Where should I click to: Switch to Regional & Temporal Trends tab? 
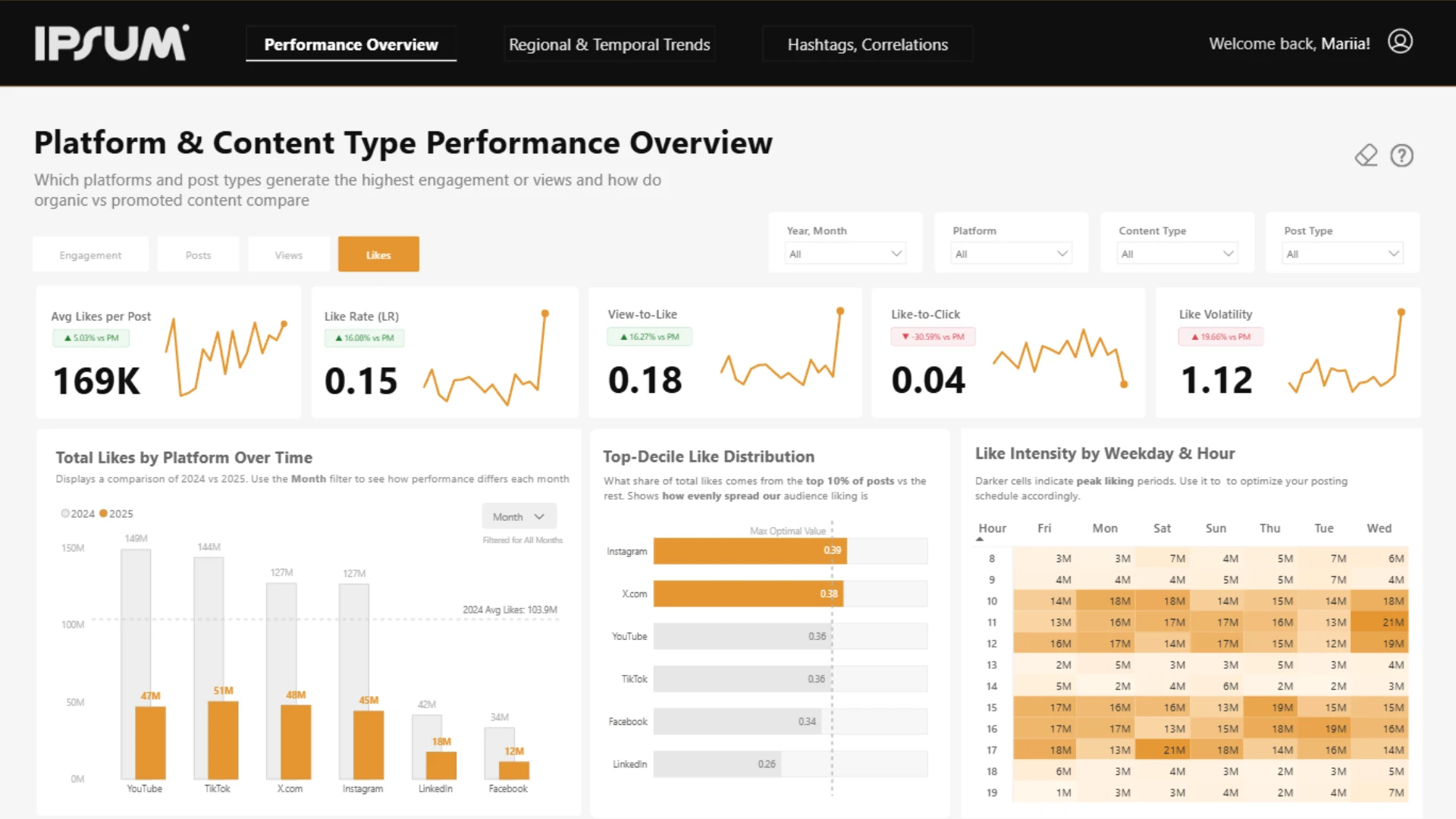pyautogui.click(x=609, y=45)
